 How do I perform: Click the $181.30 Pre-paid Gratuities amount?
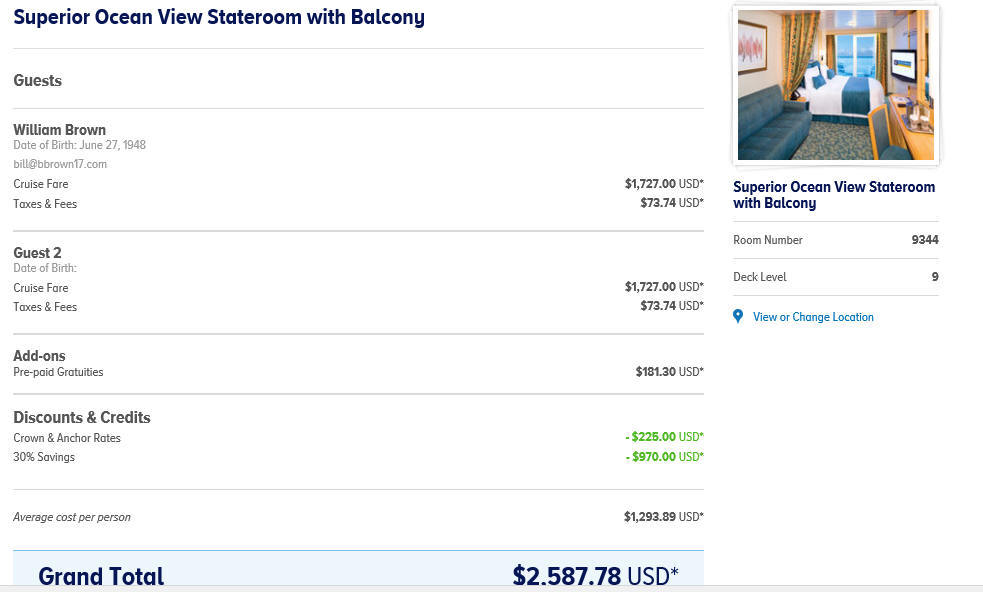pyautogui.click(x=670, y=372)
